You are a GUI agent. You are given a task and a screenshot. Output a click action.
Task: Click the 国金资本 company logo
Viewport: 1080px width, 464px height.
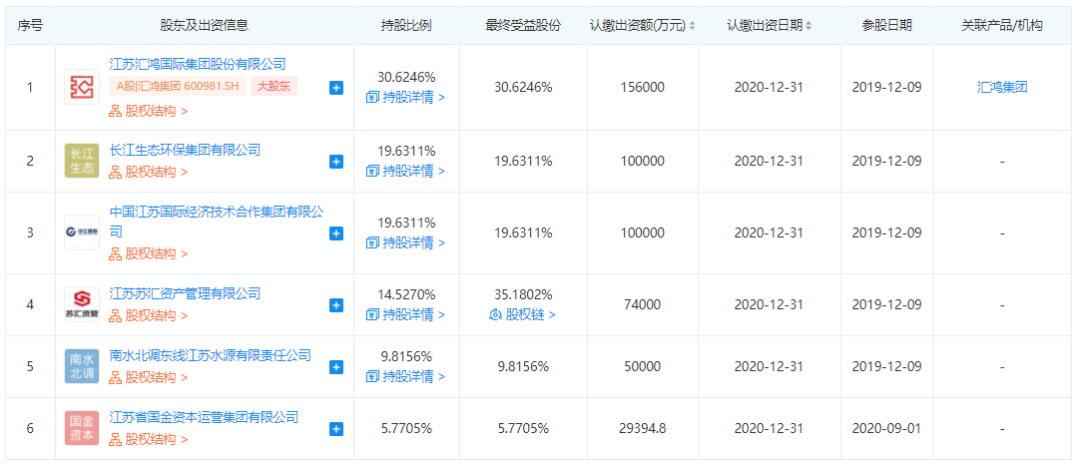pyautogui.click(x=82, y=428)
